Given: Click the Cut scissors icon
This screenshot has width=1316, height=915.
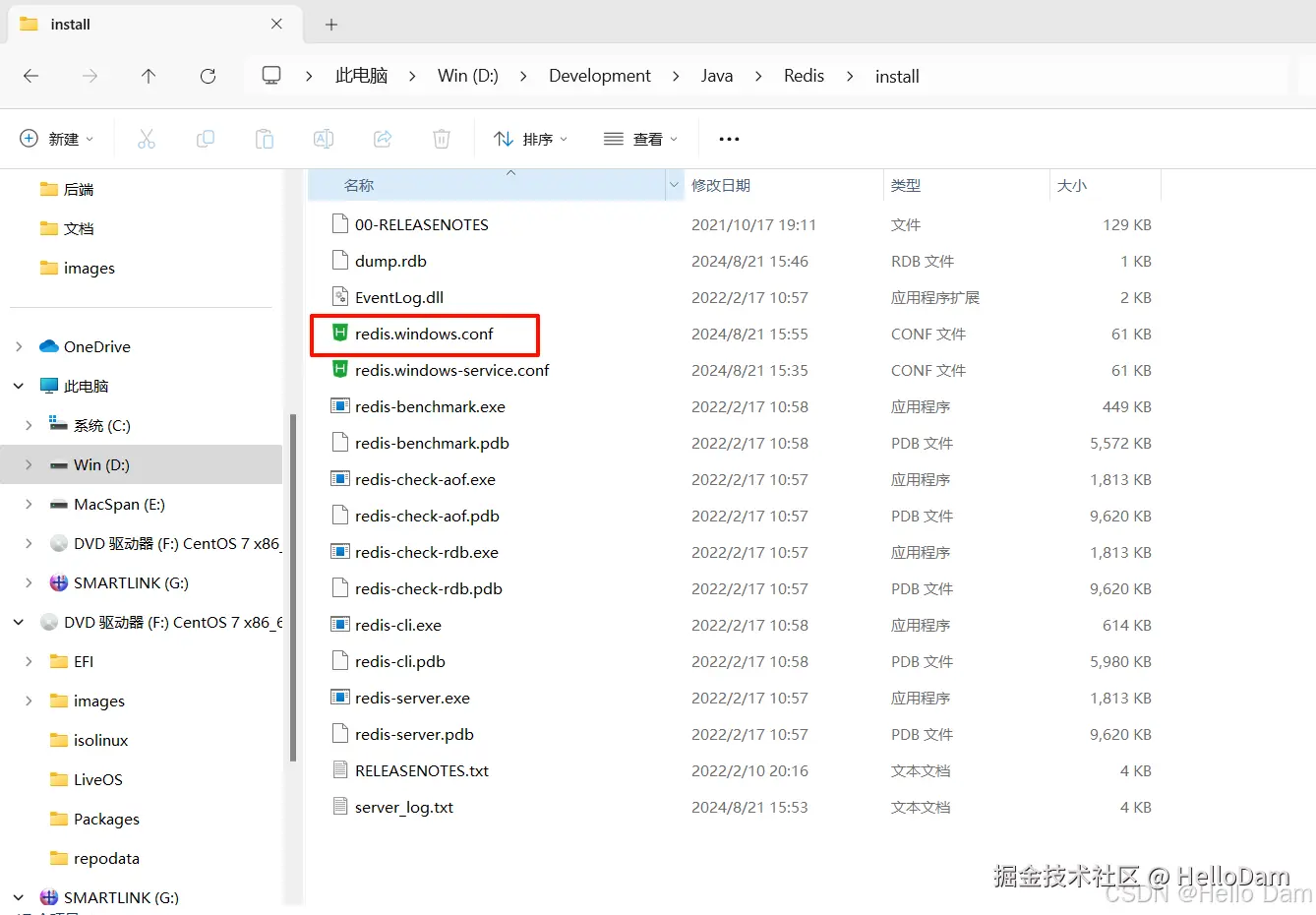Looking at the screenshot, I should click(x=147, y=139).
